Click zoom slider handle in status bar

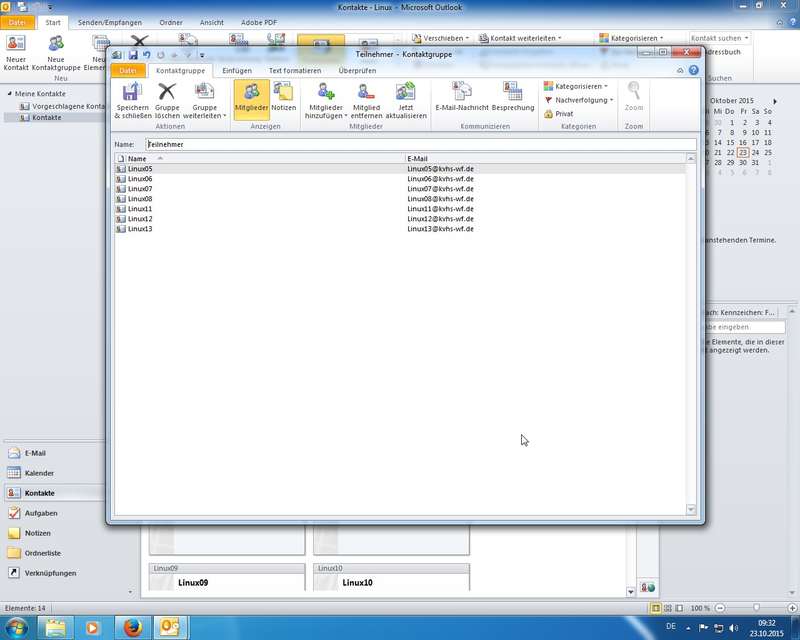(756, 608)
